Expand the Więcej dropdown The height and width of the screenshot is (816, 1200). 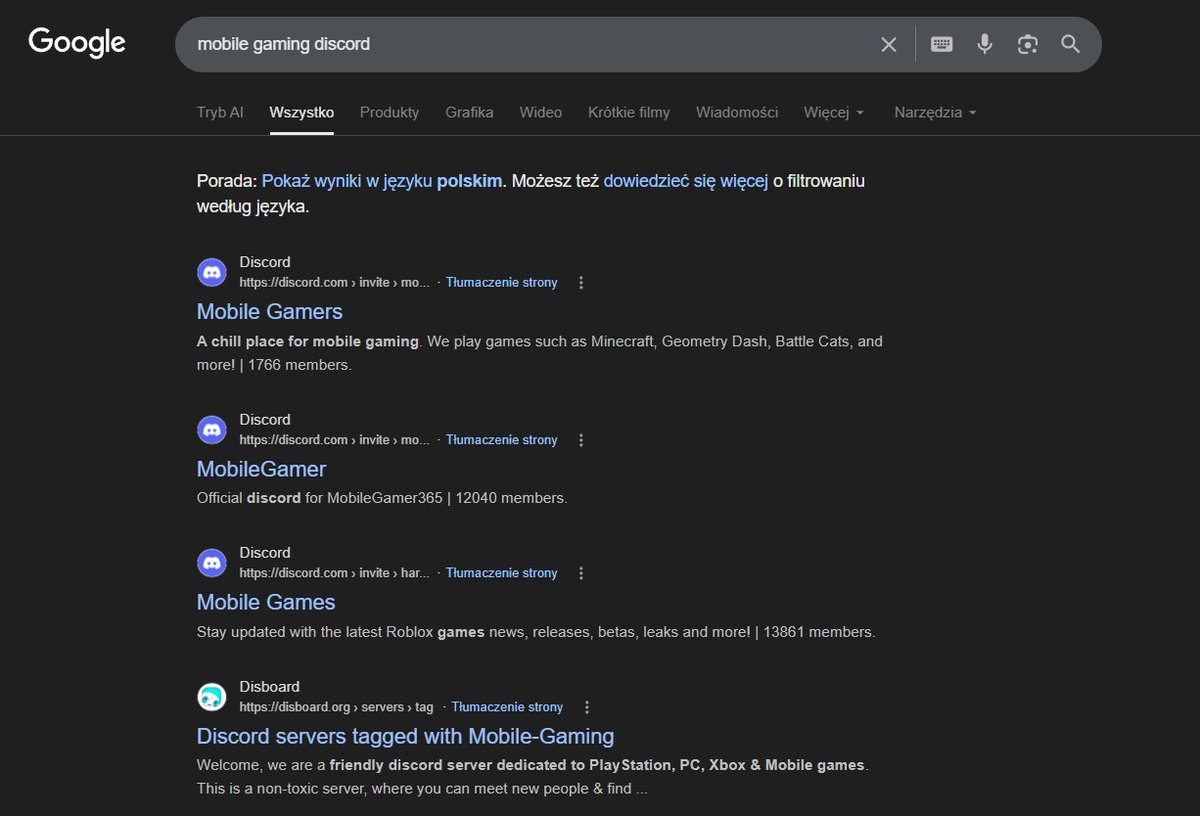pos(834,112)
